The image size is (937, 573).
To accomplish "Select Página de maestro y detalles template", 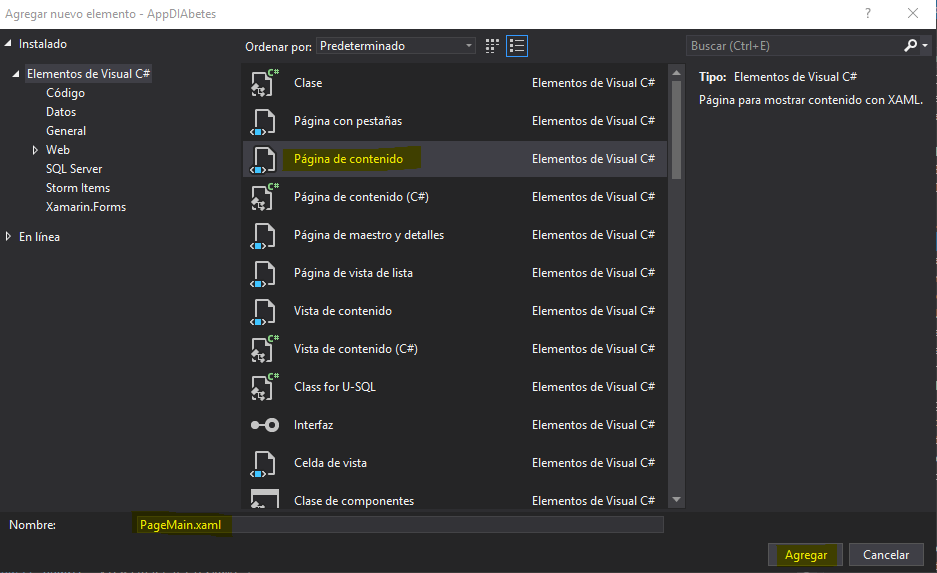I will [369, 235].
